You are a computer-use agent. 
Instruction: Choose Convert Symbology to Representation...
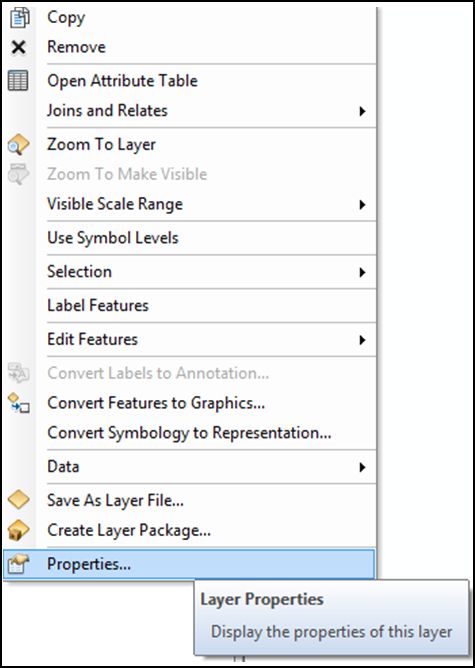click(x=190, y=433)
